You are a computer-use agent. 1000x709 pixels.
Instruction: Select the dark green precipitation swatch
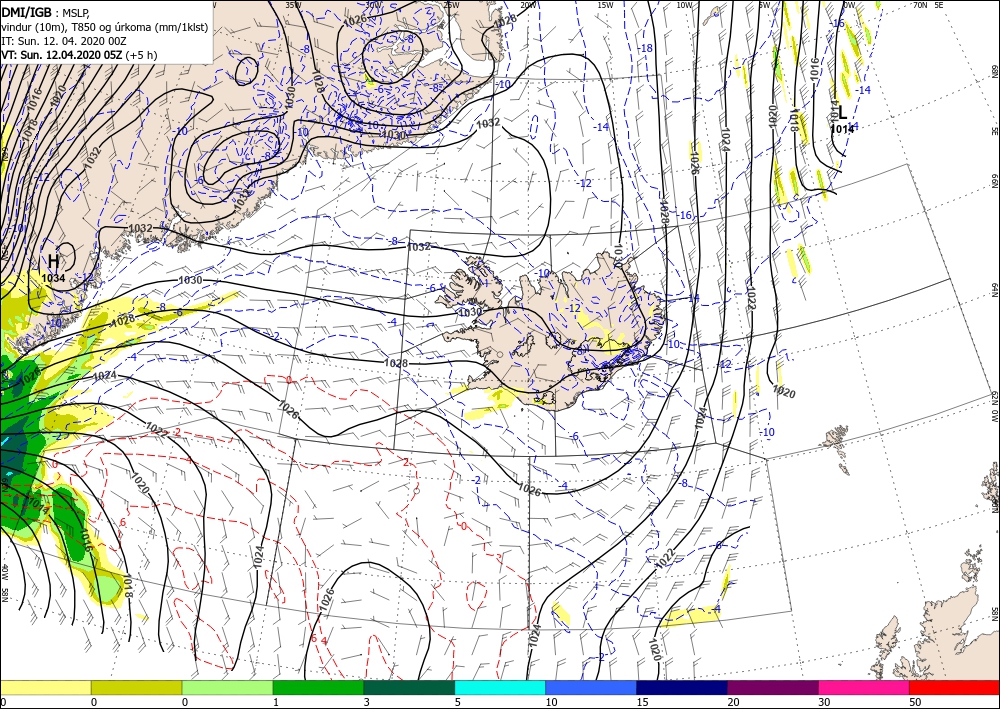click(409, 687)
